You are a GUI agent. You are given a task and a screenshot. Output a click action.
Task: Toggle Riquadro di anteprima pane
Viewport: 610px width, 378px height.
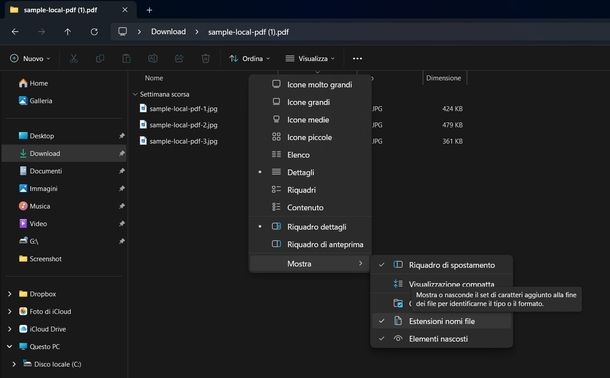point(310,244)
